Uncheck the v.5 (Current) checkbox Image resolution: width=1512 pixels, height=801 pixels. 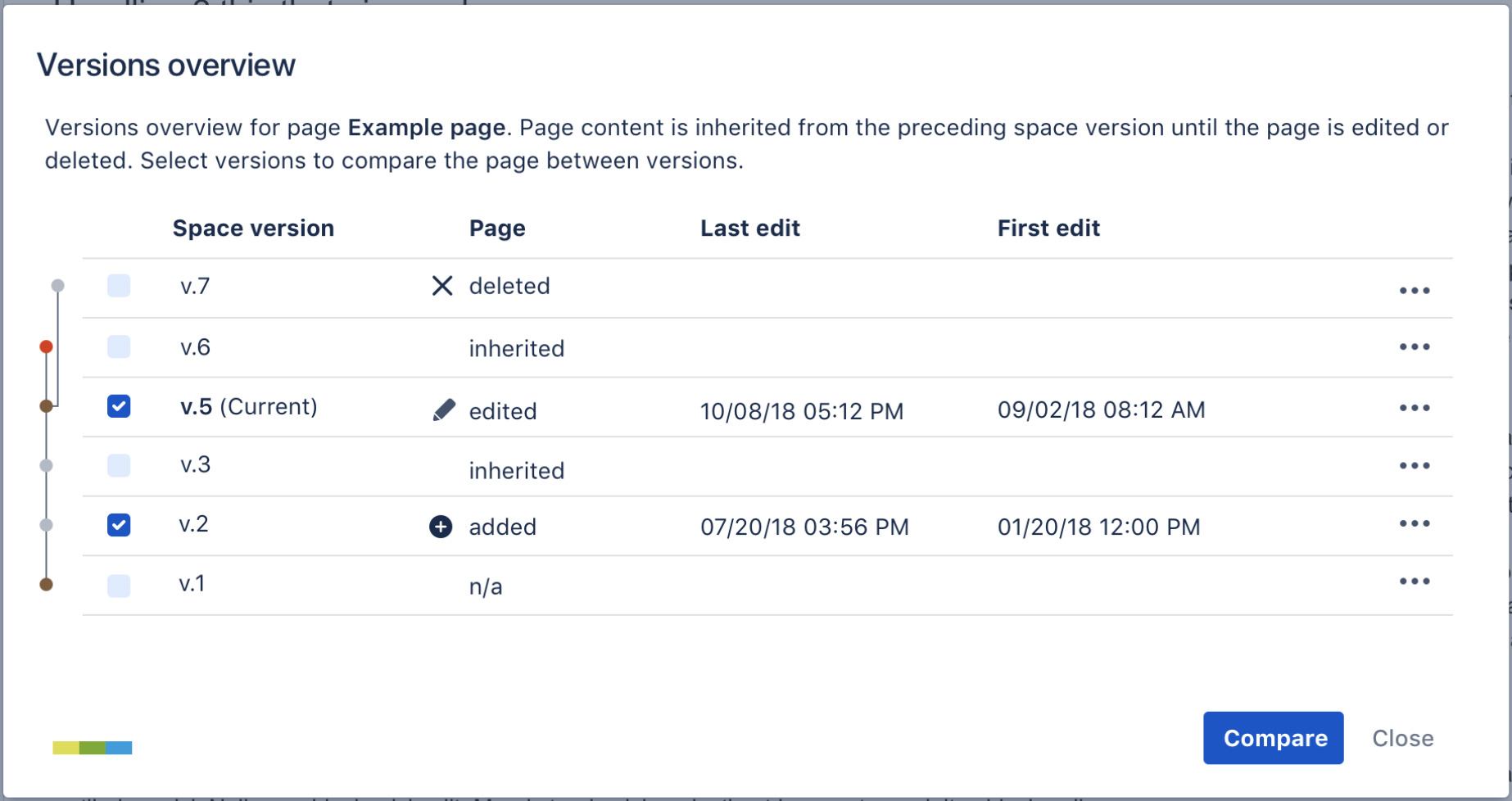point(119,406)
